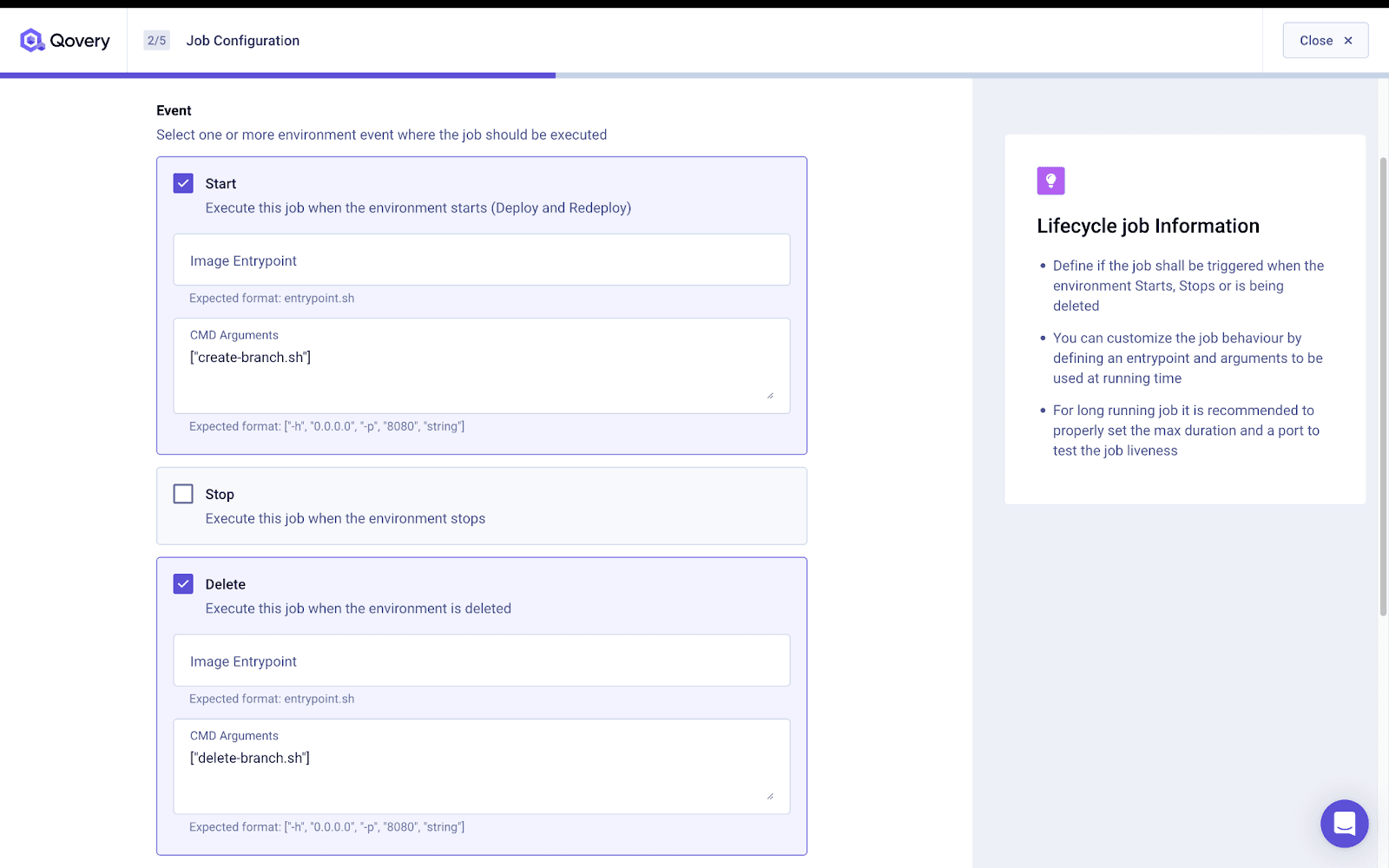
Task: Uncheck the Start event checkbox
Action: pos(183,183)
